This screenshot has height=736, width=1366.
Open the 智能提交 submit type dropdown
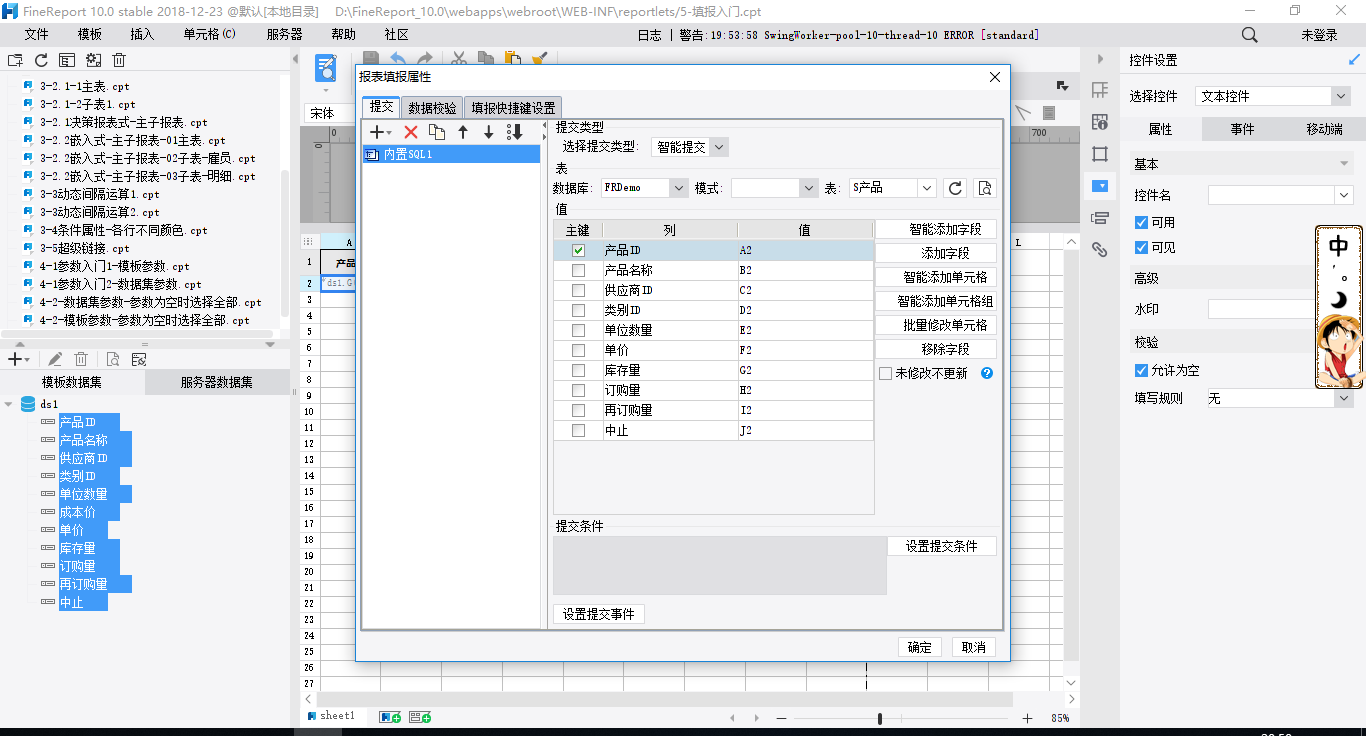(690, 147)
